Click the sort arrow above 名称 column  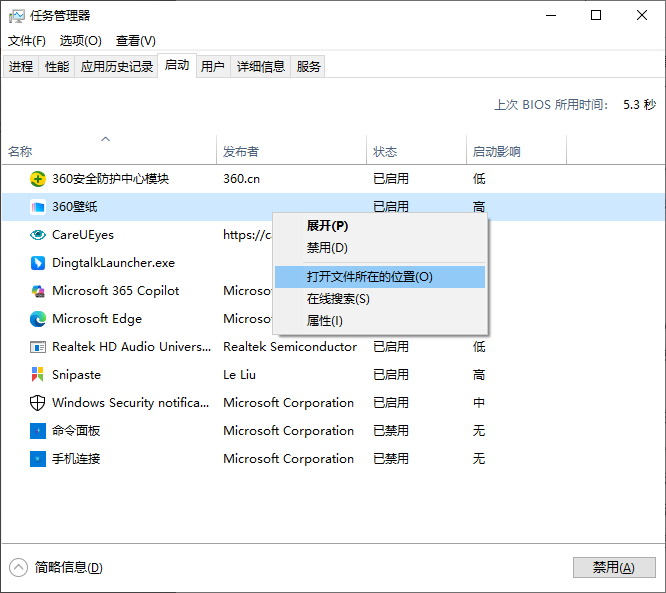(x=106, y=139)
